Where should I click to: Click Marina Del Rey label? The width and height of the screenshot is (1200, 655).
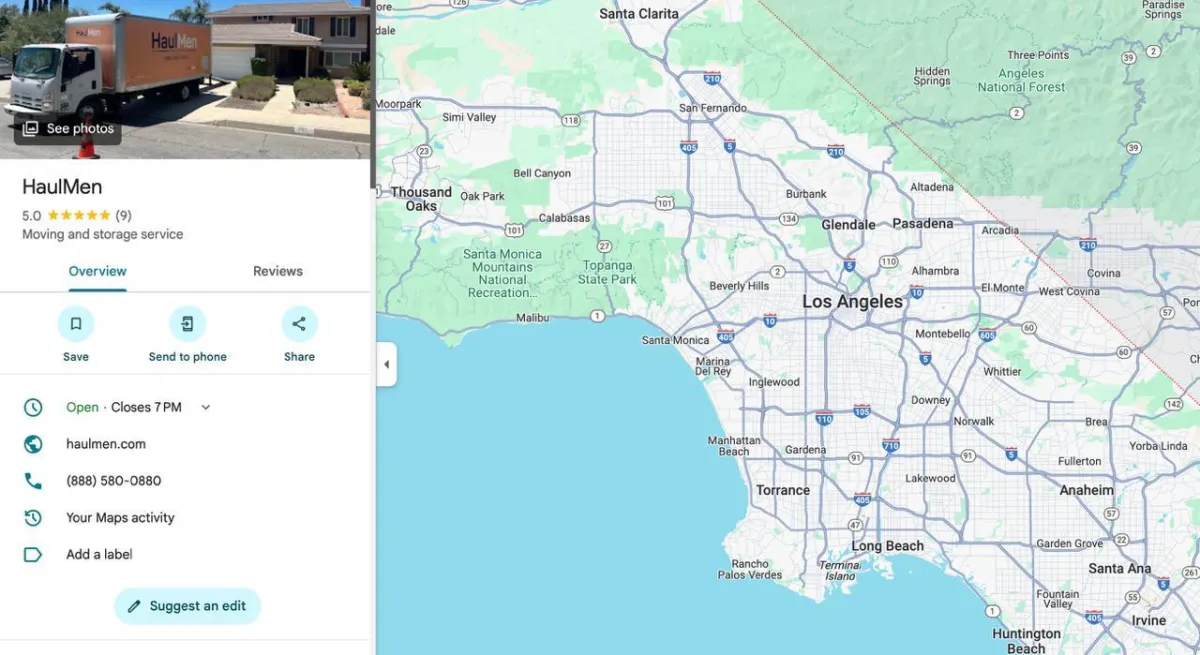click(x=713, y=366)
